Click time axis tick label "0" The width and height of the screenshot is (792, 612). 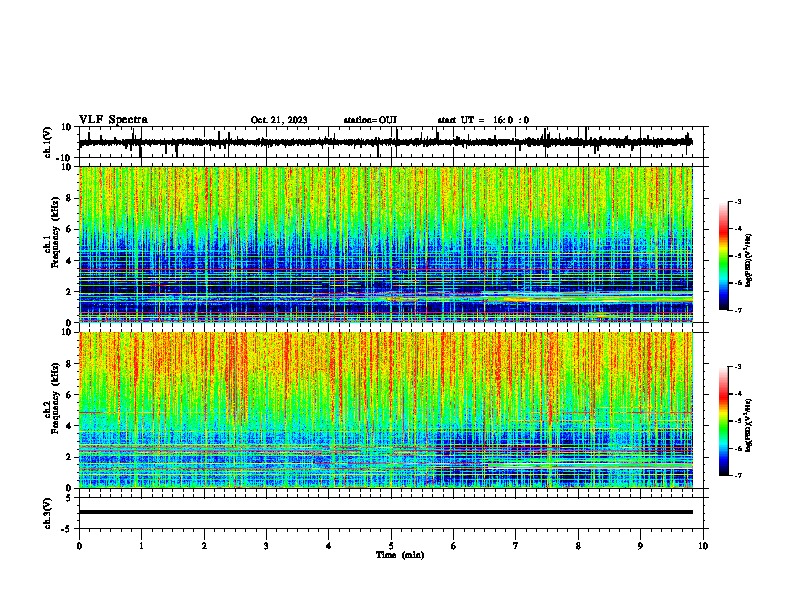(79, 546)
